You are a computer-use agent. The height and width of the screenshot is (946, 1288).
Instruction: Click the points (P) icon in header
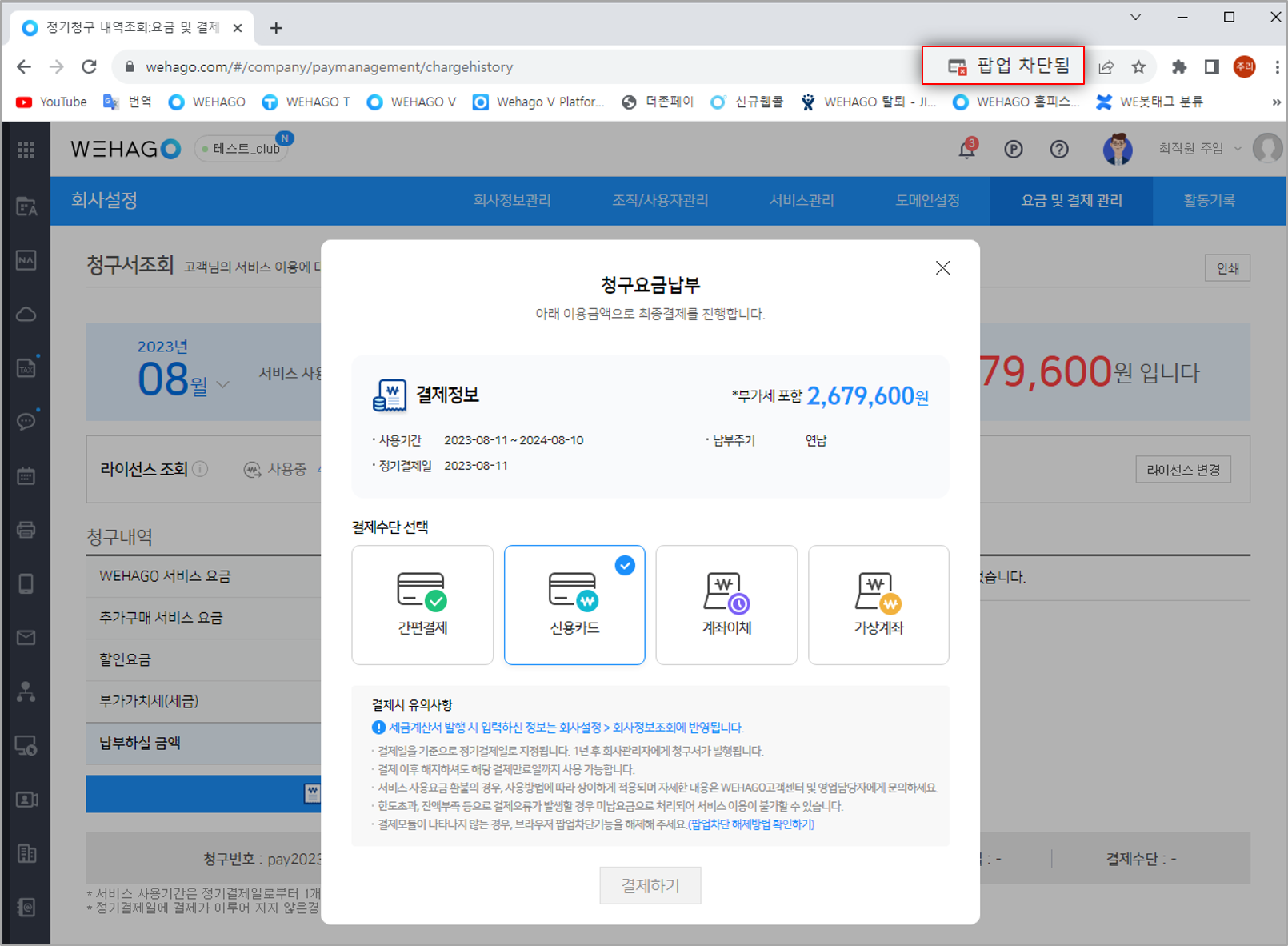(x=1014, y=150)
